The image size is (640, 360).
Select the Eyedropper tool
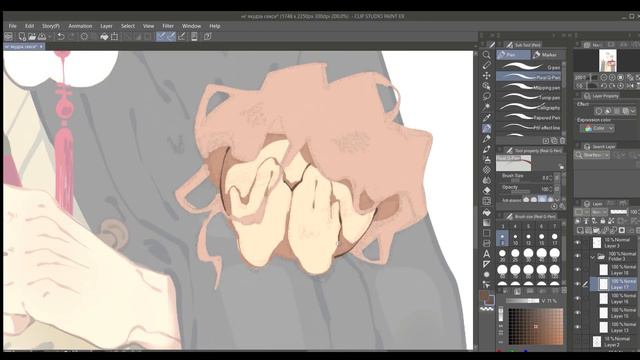click(x=487, y=118)
